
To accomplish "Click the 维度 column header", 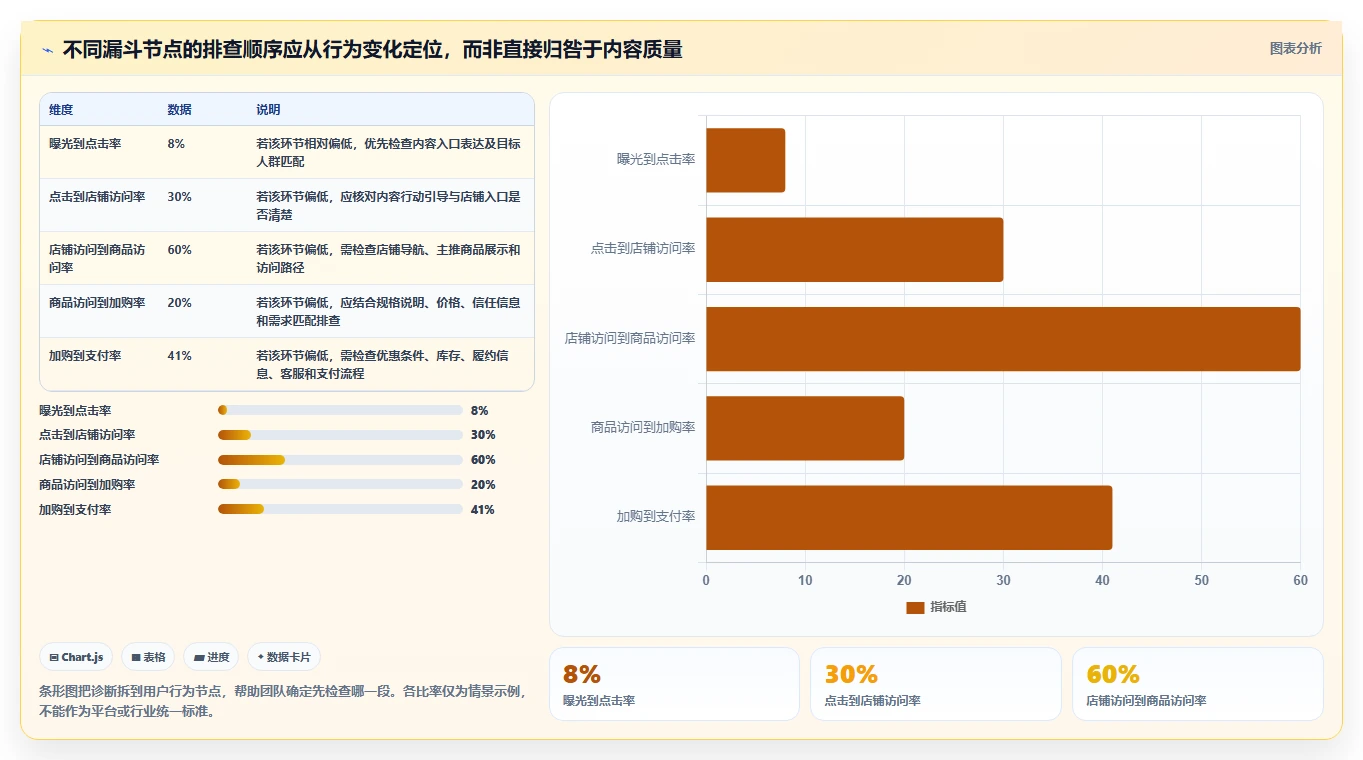I will [x=61, y=110].
